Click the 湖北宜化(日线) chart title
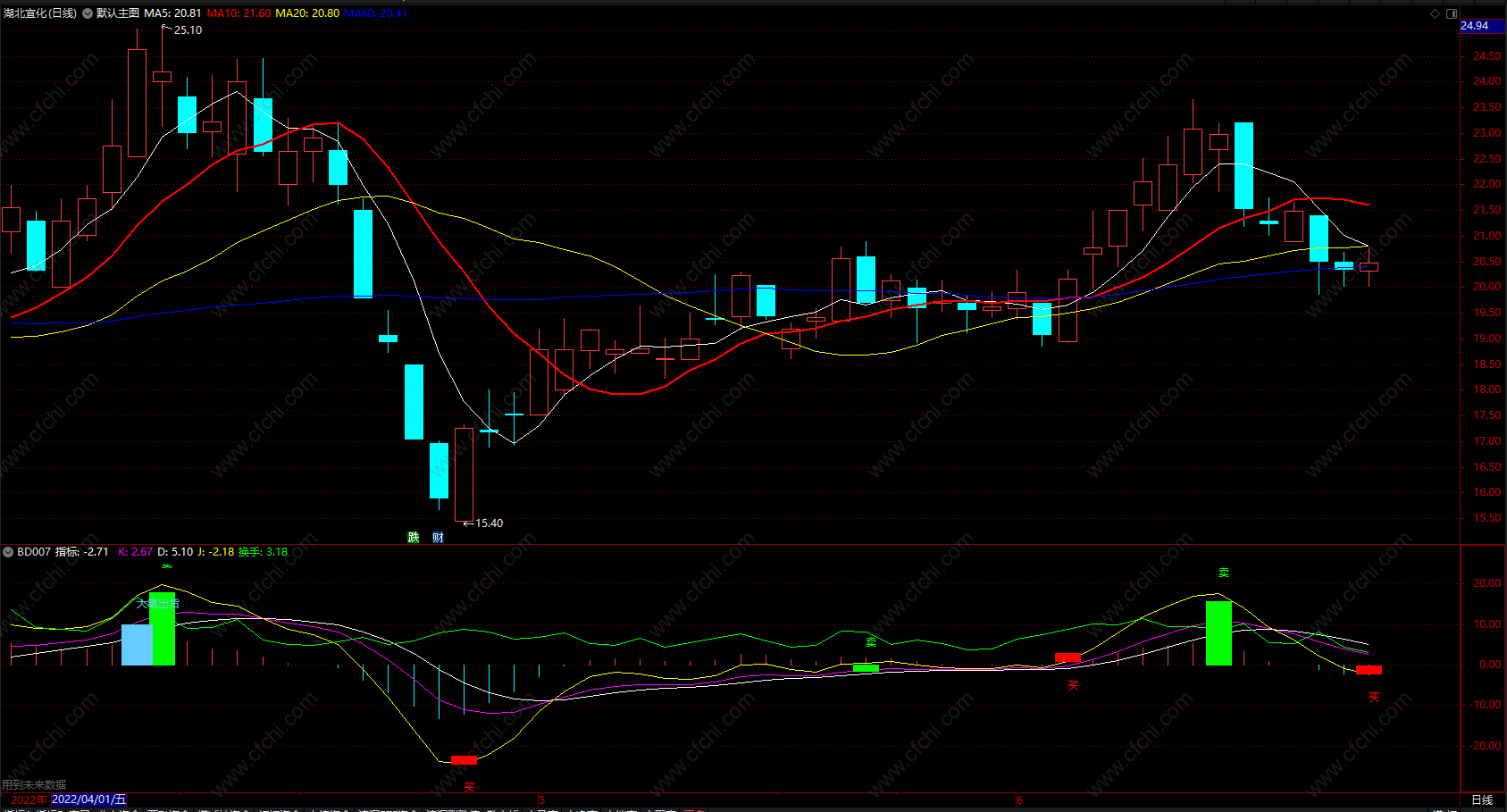The image size is (1507, 812). click(x=40, y=13)
